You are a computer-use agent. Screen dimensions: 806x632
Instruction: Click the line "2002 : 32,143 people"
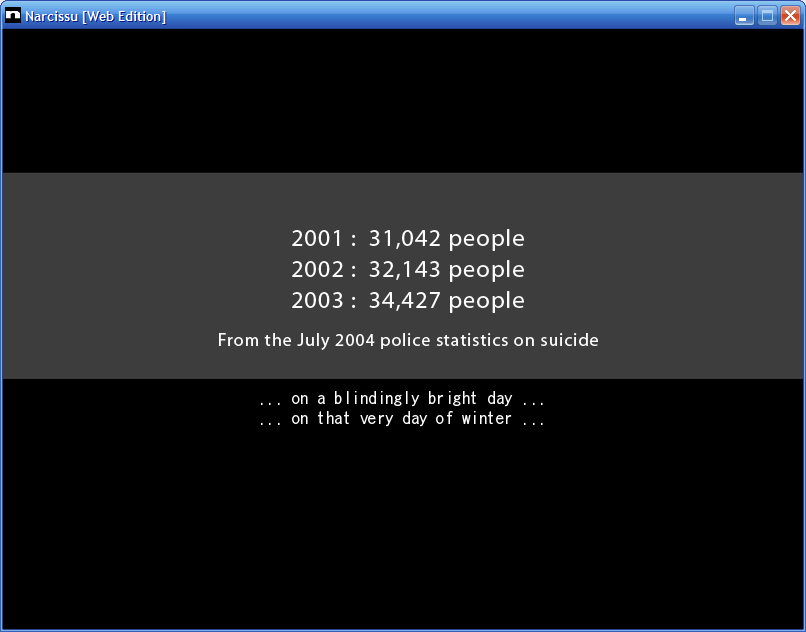click(x=408, y=270)
